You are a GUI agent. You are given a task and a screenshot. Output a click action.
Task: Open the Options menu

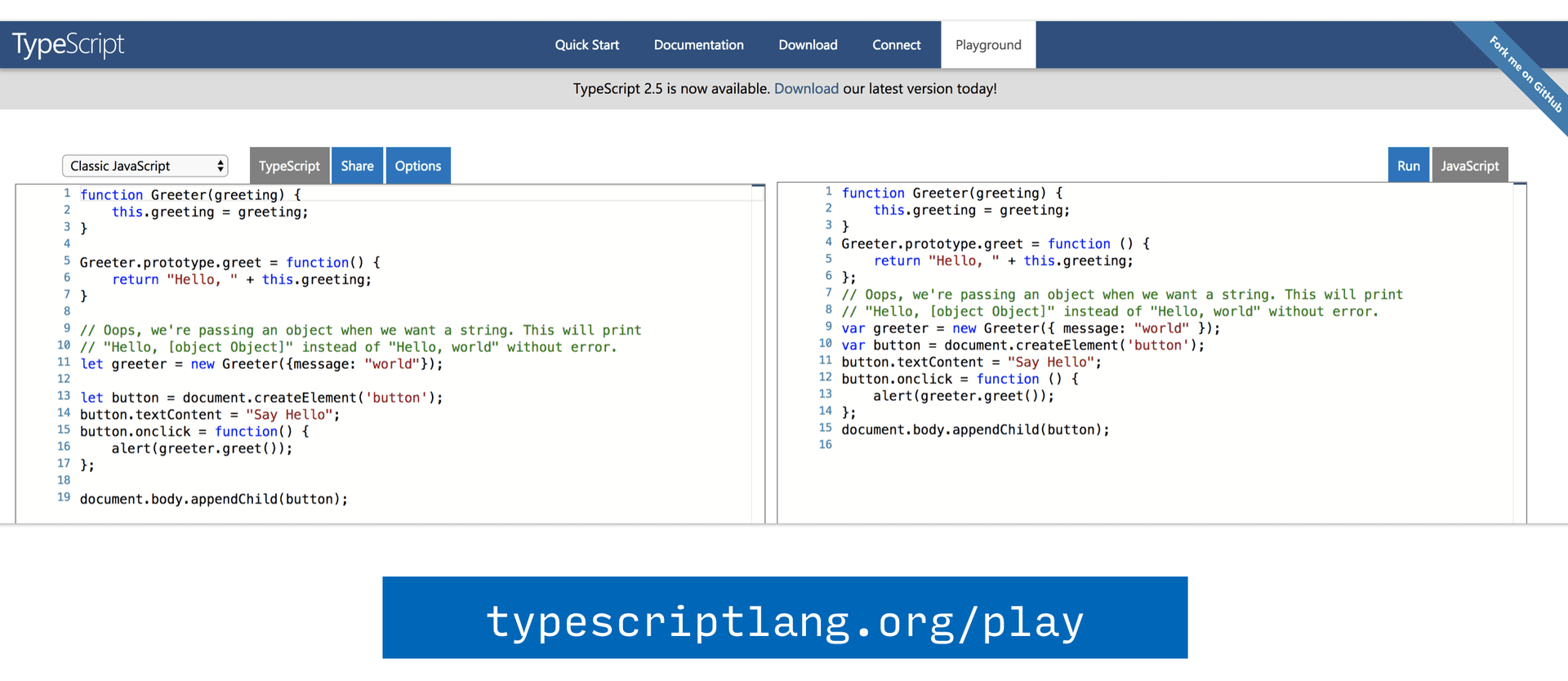417,166
